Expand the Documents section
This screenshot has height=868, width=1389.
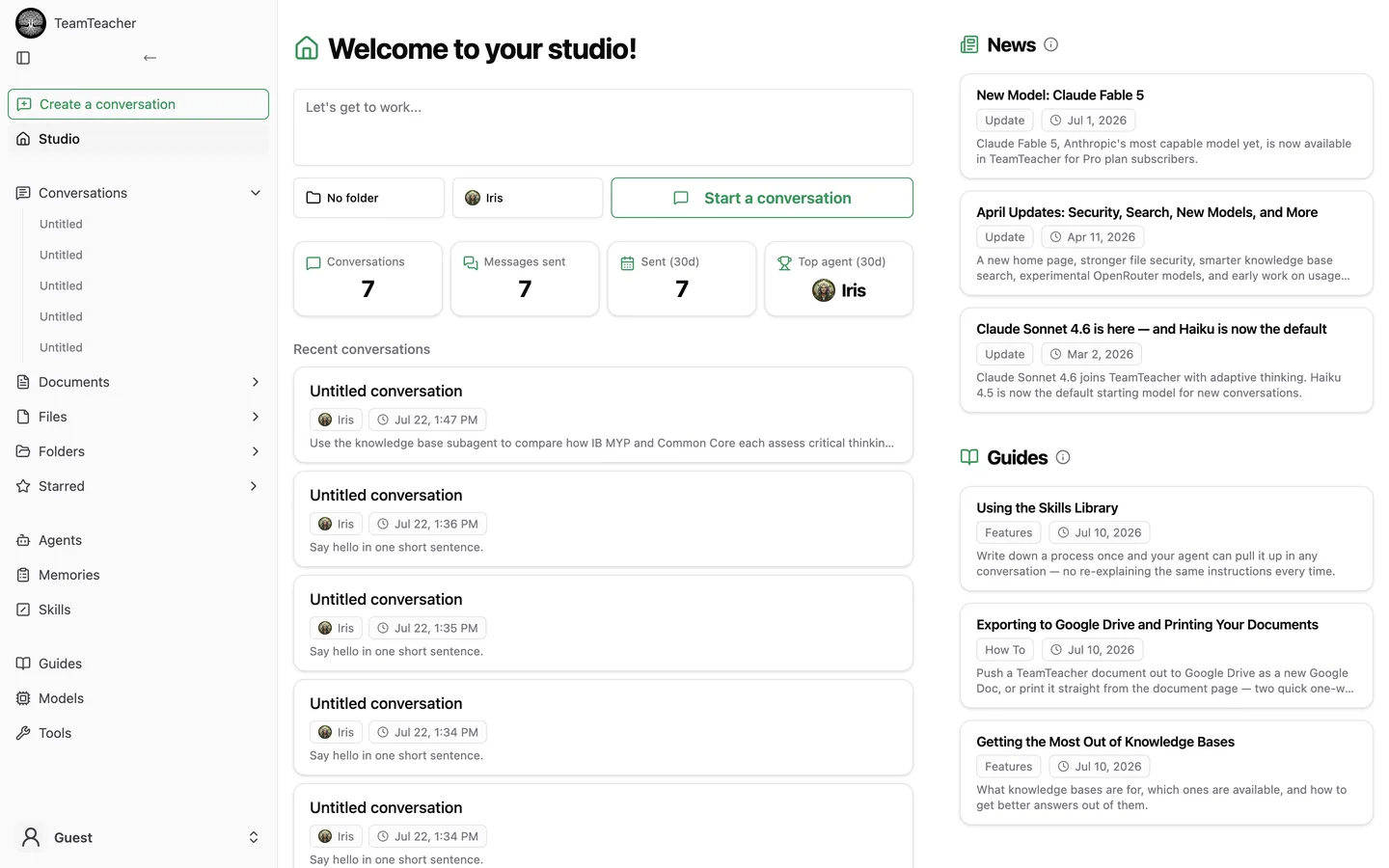pos(256,382)
